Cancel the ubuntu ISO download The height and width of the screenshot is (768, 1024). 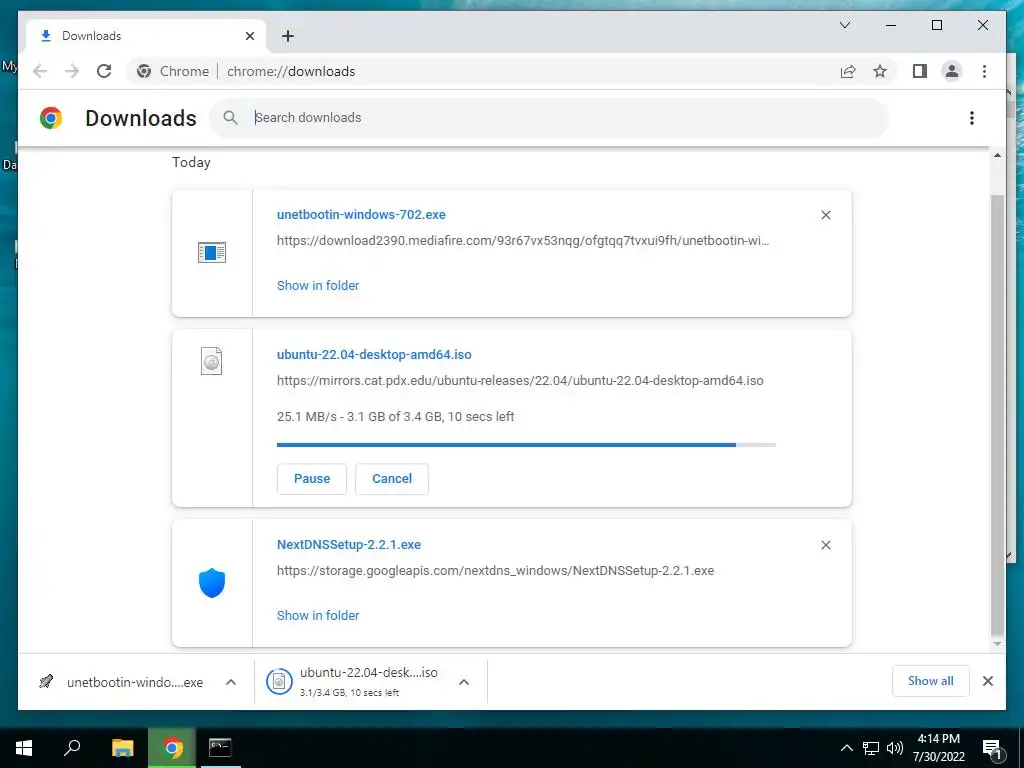coord(392,479)
